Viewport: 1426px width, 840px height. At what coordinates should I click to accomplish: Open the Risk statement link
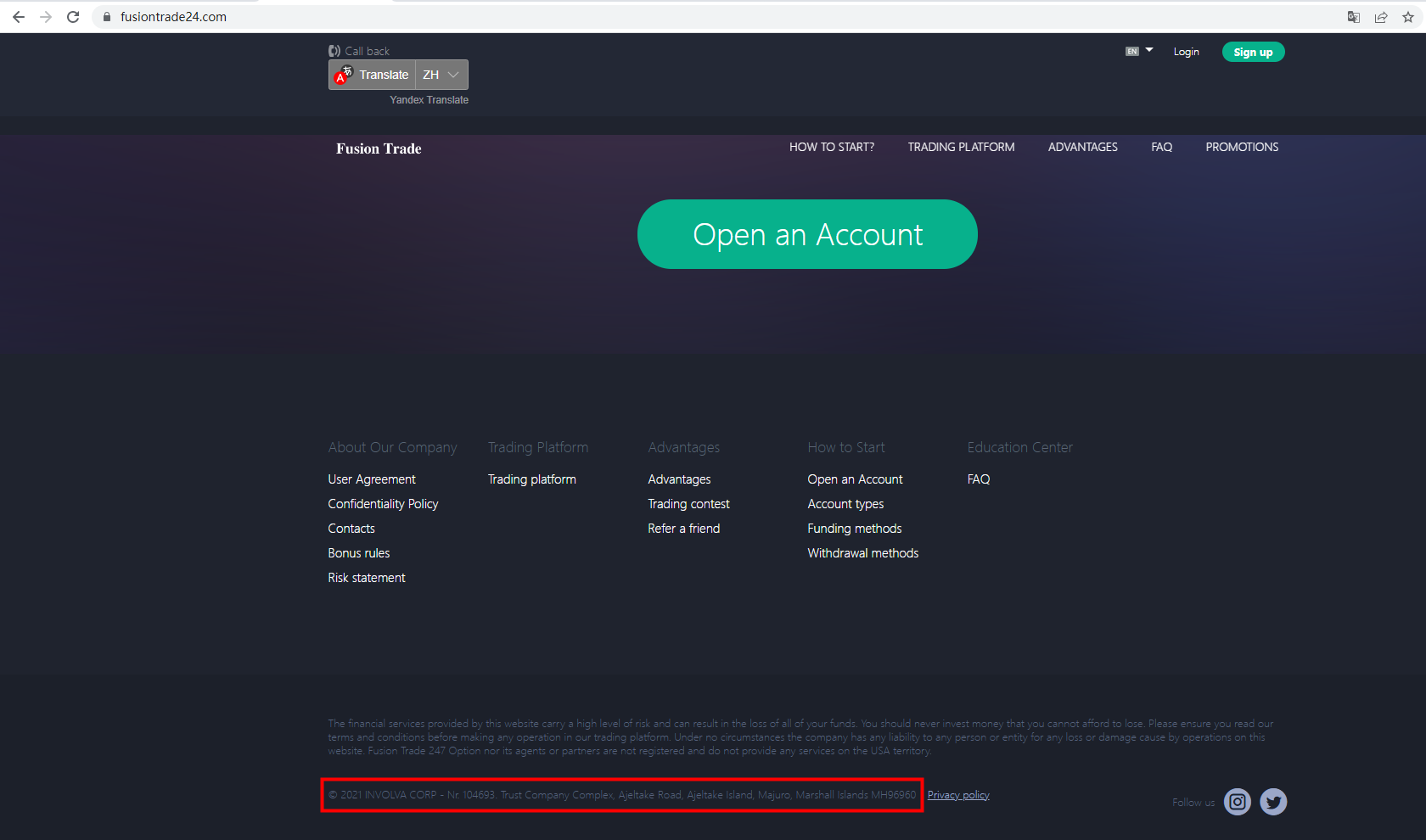click(367, 578)
